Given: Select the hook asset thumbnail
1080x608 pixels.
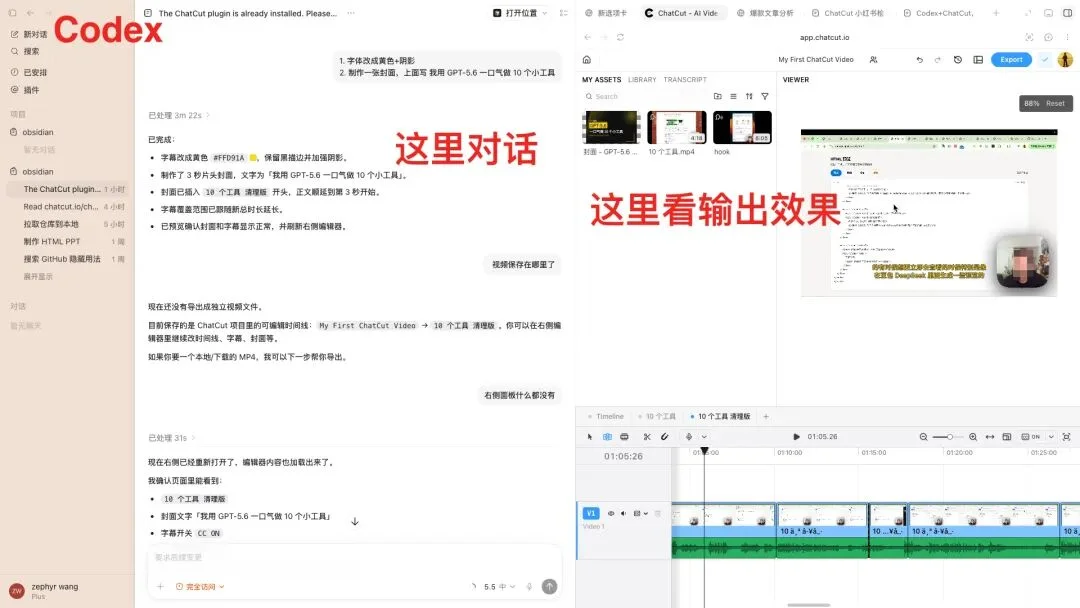Looking at the screenshot, I should click(742, 127).
